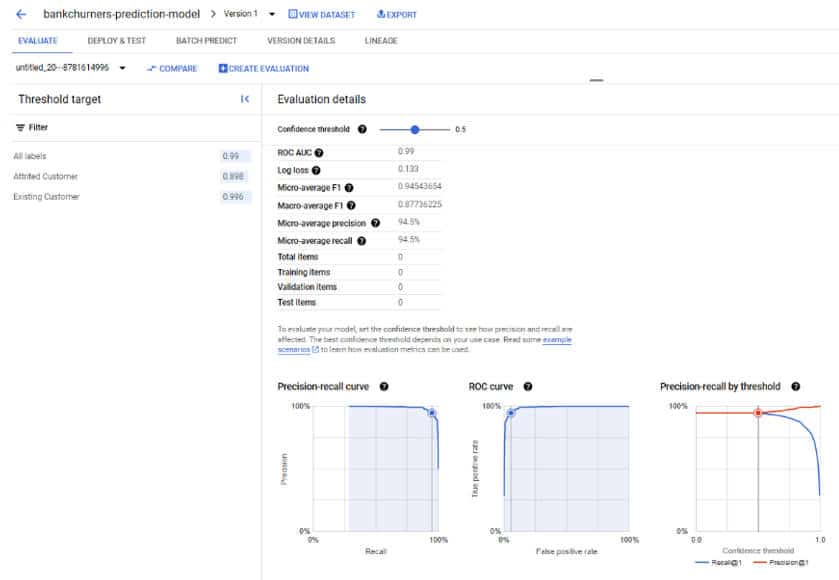Expand the untitled_20 evaluation dropdown
This screenshot has width=839, height=580.
pos(122,68)
